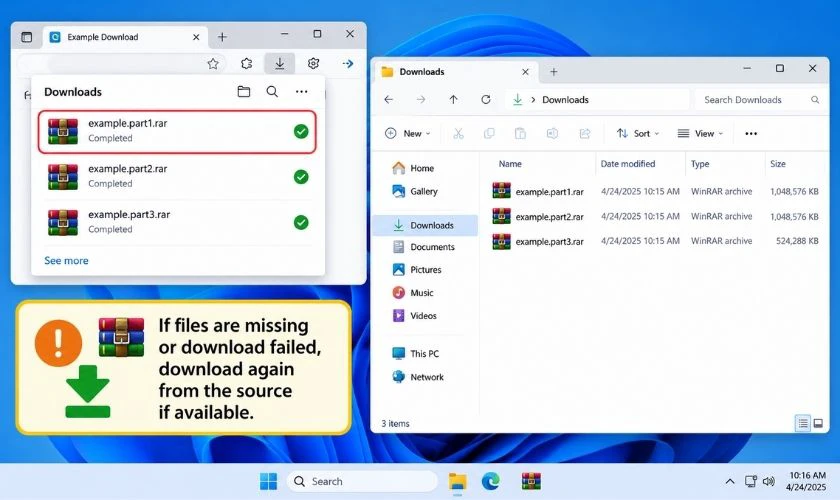Select Home in navigation pane
The height and width of the screenshot is (500, 840).
pos(425,168)
